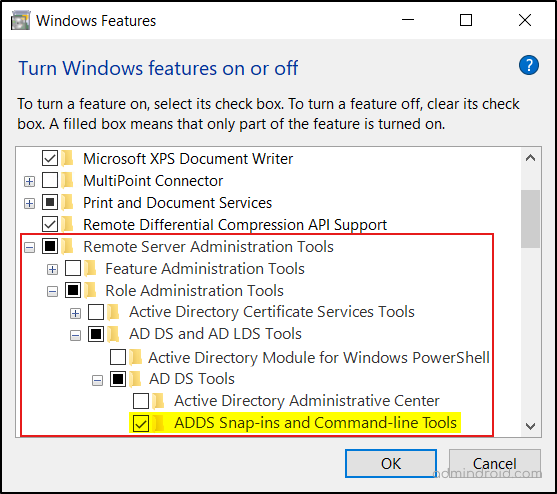Uncheck Remote Differential Compression API Support

tap(50, 224)
